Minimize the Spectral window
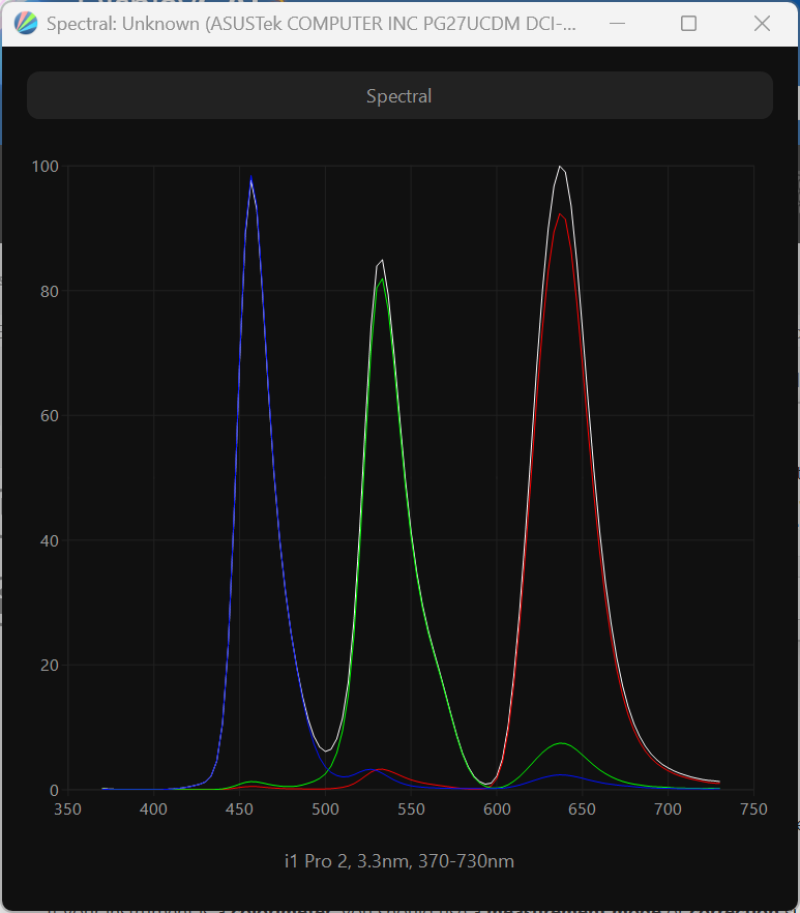 coord(617,23)
